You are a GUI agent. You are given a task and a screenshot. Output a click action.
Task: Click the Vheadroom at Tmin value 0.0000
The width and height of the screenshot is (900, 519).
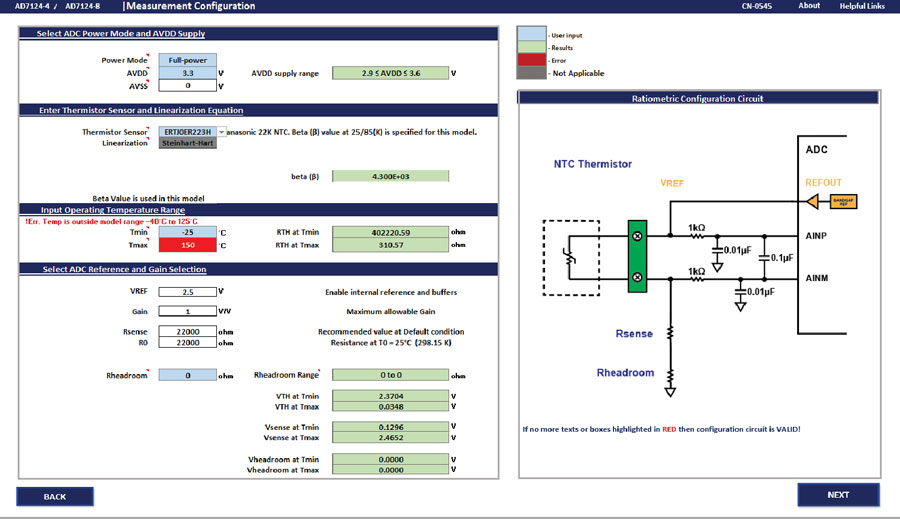coord(390,459)
